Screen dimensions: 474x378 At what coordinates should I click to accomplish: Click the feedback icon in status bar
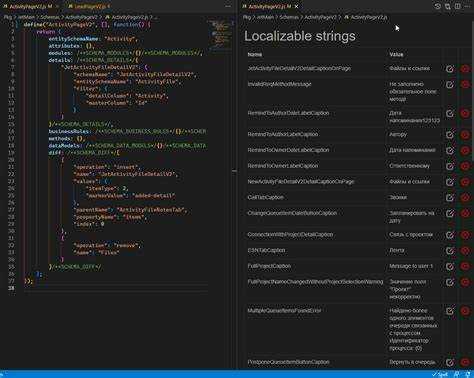(x=457, y=374)
